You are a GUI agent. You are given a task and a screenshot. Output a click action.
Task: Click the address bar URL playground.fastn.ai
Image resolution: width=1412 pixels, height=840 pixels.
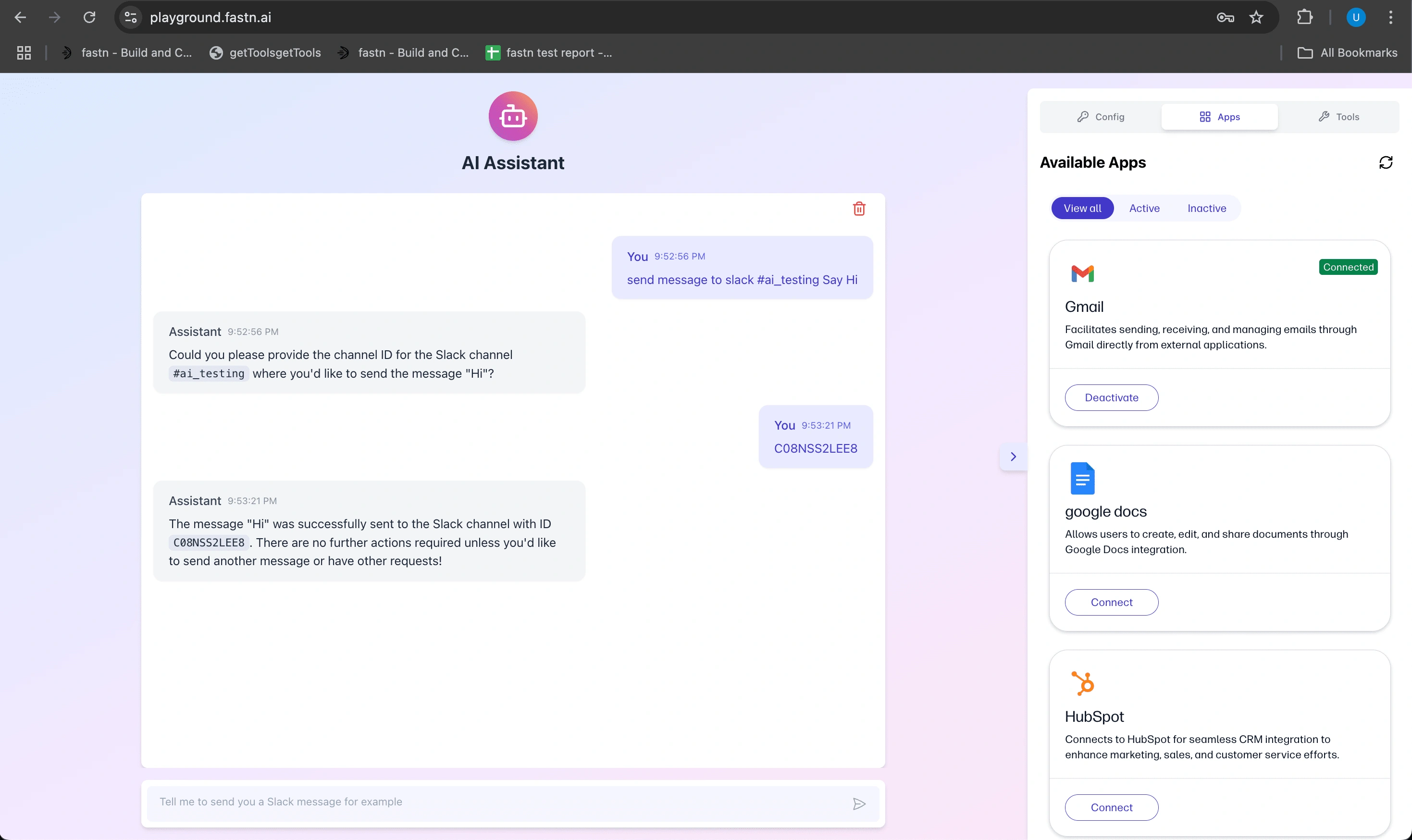210,18
